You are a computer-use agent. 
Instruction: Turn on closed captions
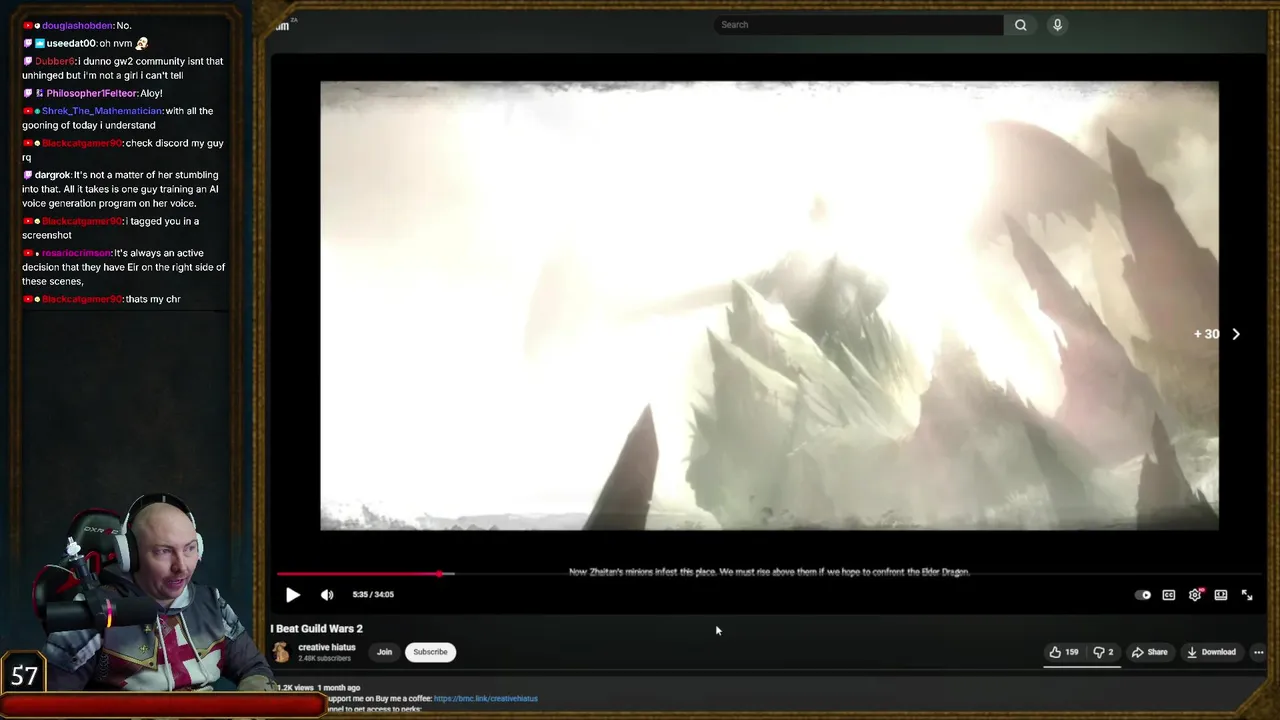[x=1168, y=595]
